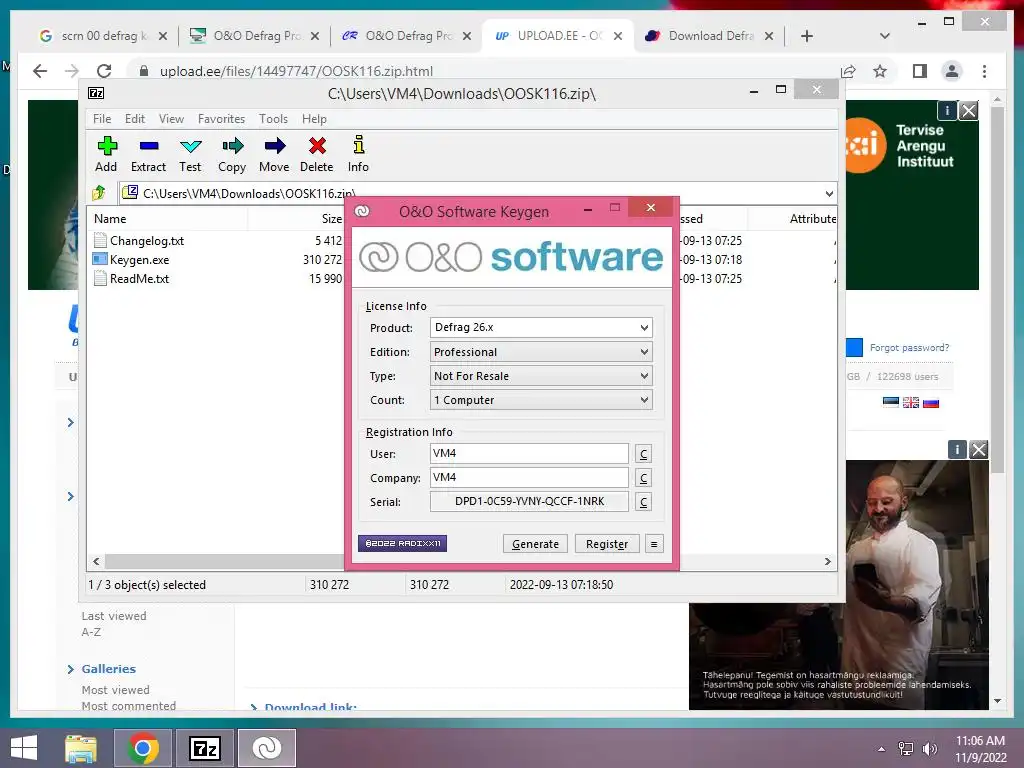Viewport: 1024px width, 768px height.
Task: Open the Chrome tab search chevron
Action: click(884, 36)
